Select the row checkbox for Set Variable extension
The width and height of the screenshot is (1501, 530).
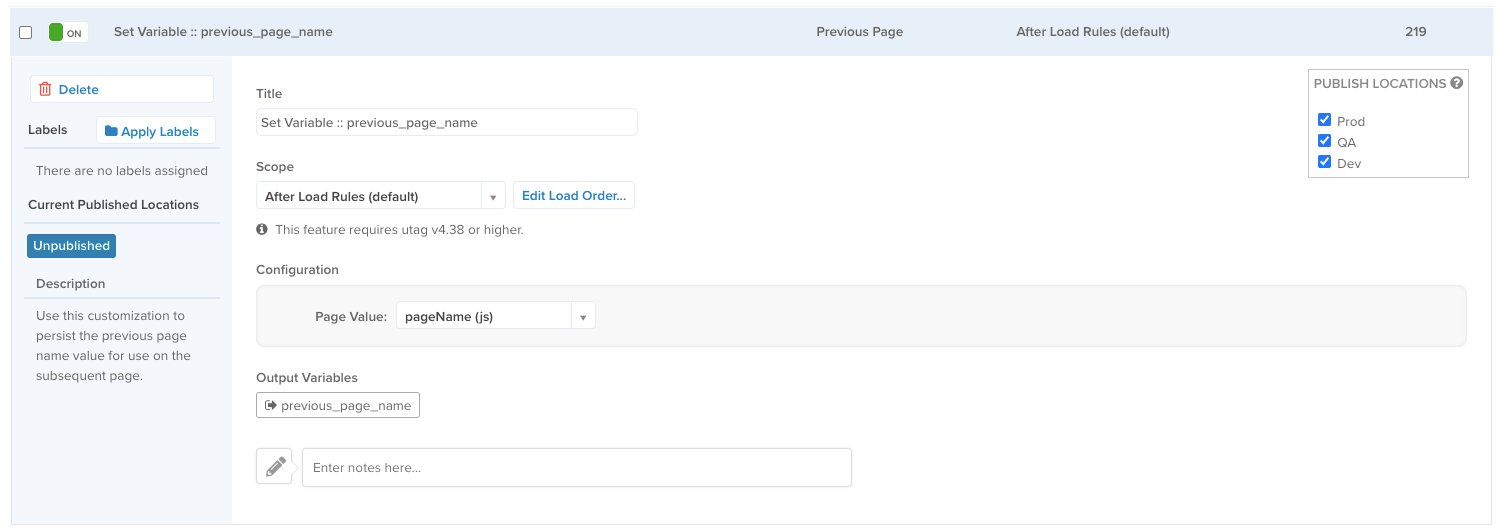click(x=26, y=32)
